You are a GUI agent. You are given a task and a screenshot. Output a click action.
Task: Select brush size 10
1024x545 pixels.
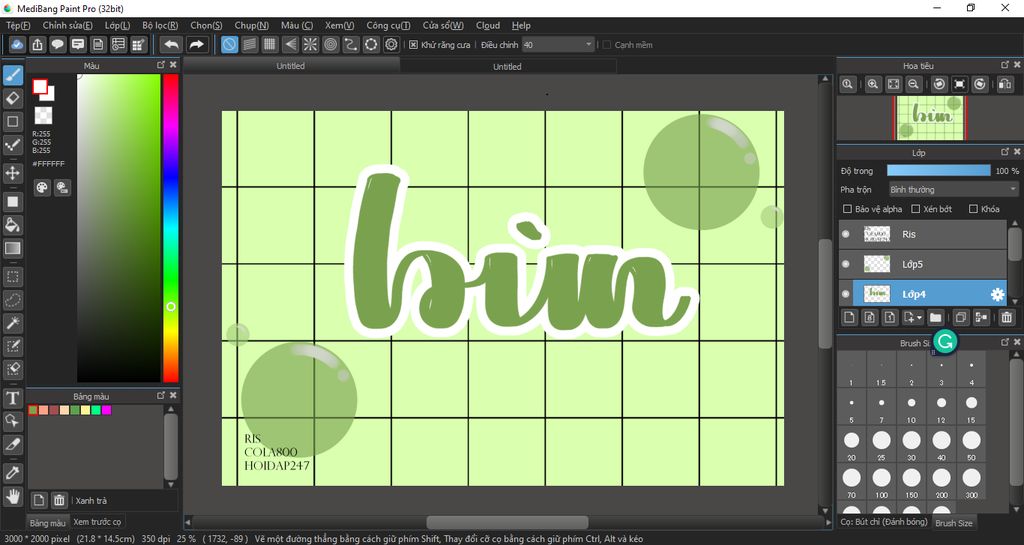911,408
